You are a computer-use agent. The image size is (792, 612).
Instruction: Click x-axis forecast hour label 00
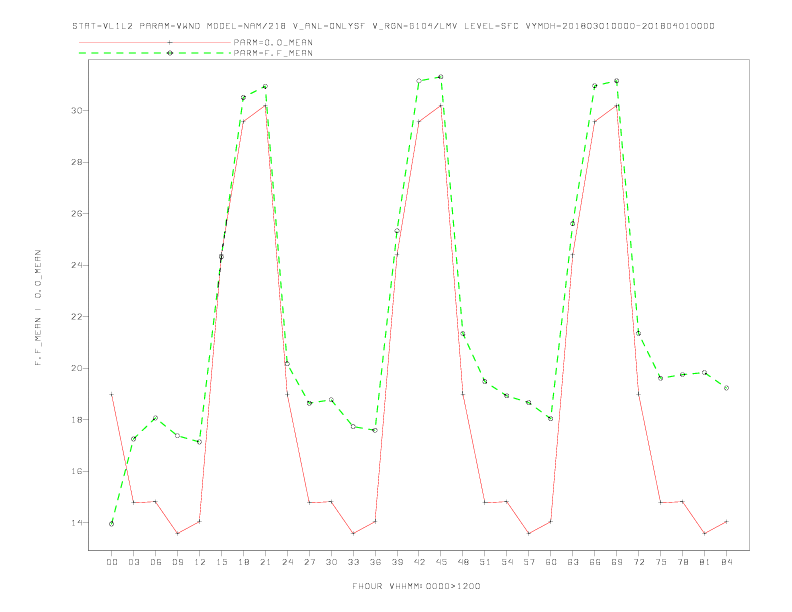click(x=112, y=562)
